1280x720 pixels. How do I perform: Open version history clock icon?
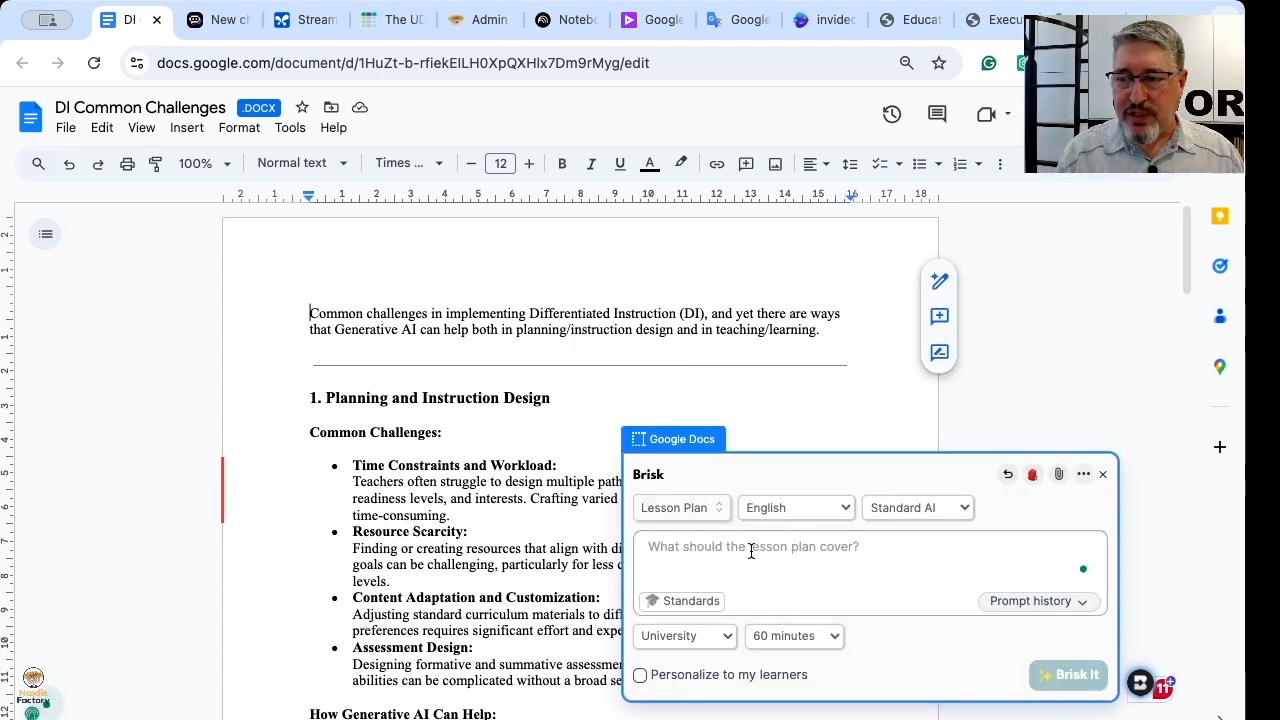click(x=892, y=114)
